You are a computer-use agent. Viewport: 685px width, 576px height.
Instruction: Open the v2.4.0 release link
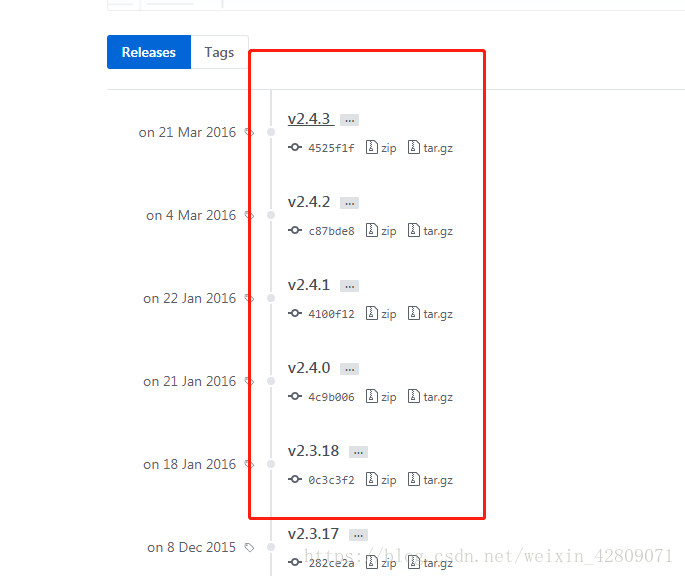point(309,368)
